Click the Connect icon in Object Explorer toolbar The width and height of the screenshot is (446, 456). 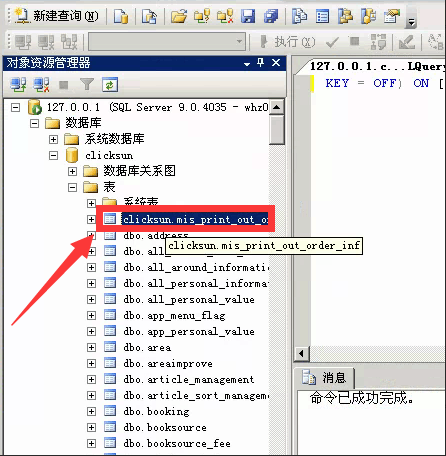18,84
